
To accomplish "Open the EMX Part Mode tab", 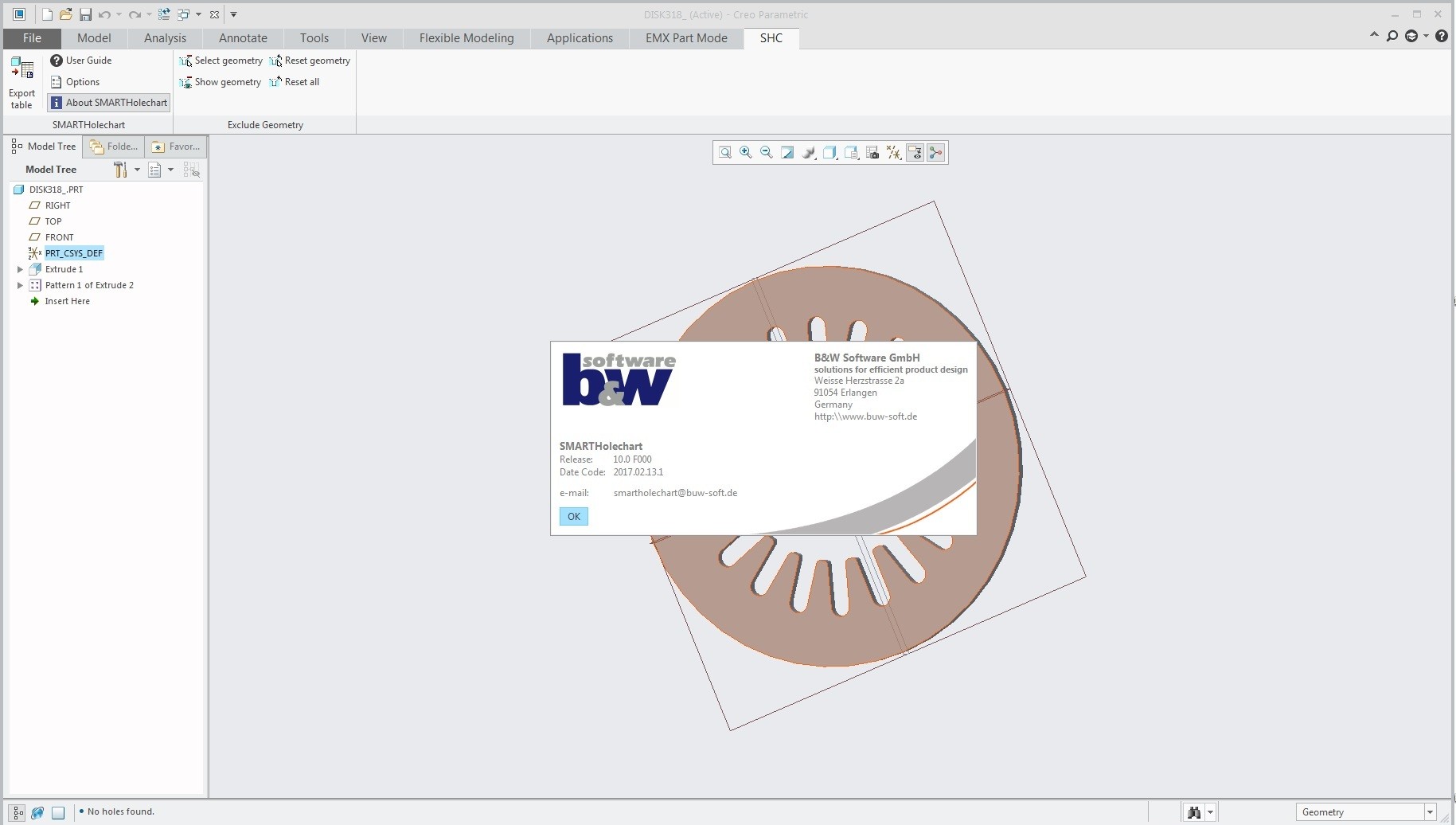I will (x=686, y=38).
